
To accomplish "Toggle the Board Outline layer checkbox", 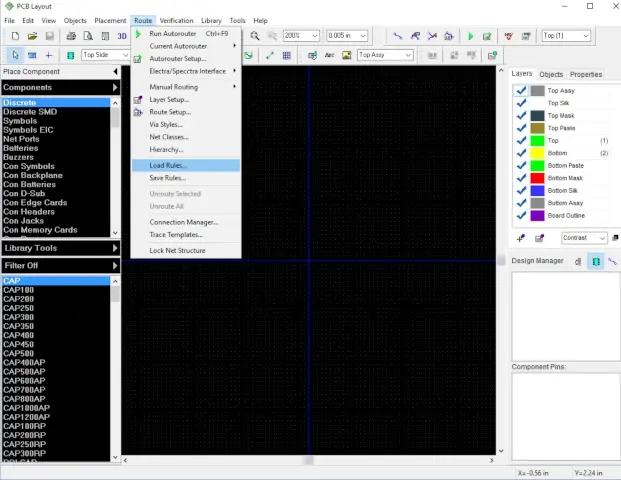I will coord(521,215).
